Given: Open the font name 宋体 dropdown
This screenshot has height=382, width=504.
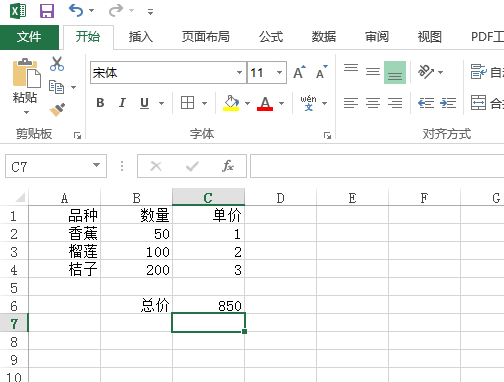Looking at the screenshot, I should pos(239,72).
